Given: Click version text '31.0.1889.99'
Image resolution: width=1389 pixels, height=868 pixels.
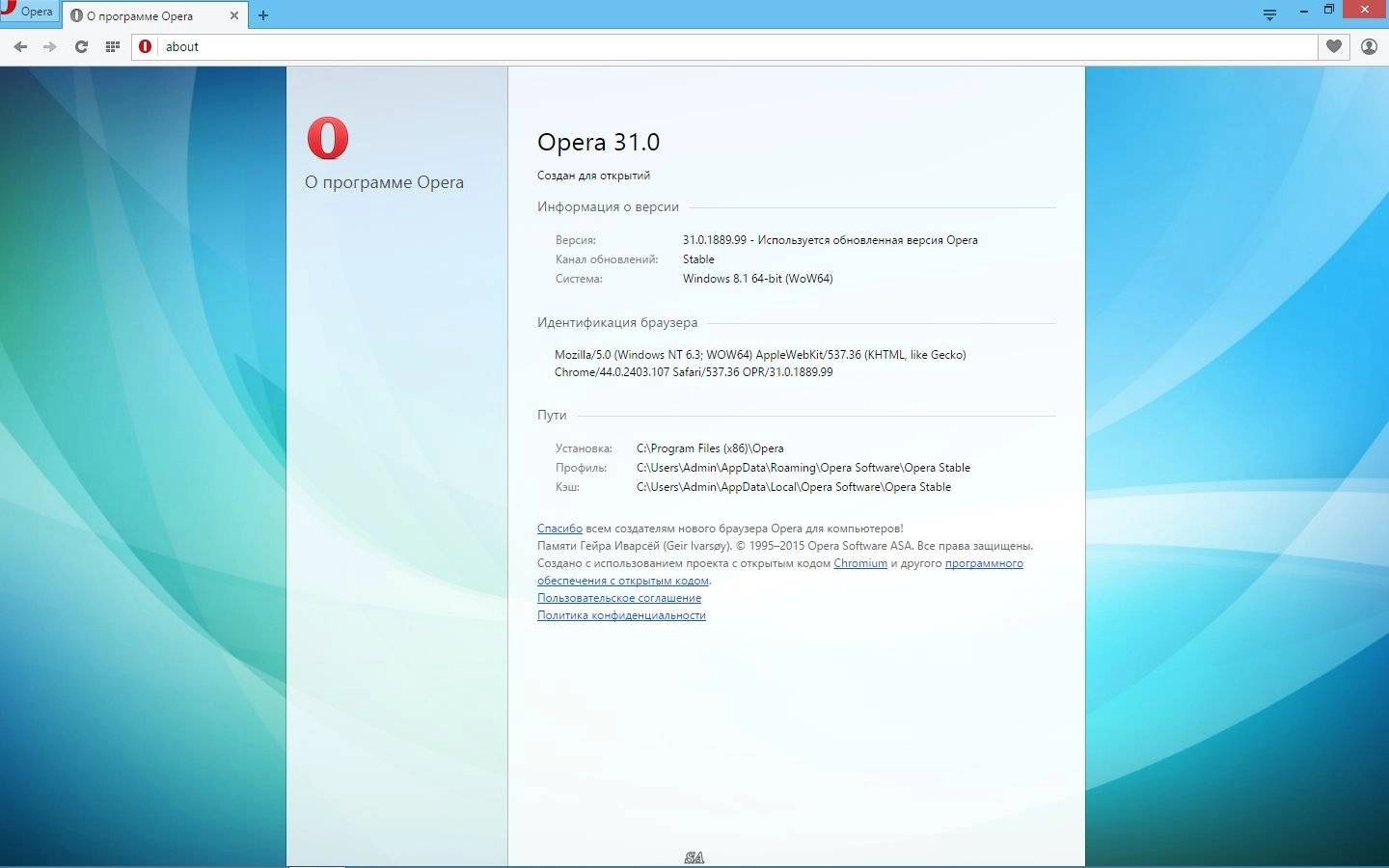Looking at the screenshot, I should [715, 240].
